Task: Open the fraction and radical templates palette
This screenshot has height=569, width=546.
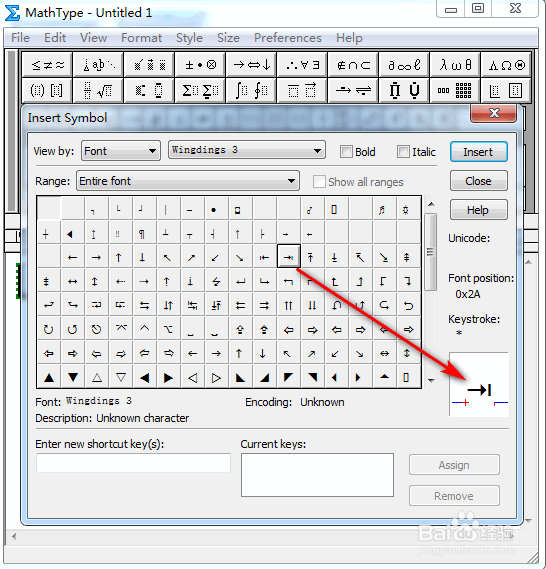Action: 98,90
